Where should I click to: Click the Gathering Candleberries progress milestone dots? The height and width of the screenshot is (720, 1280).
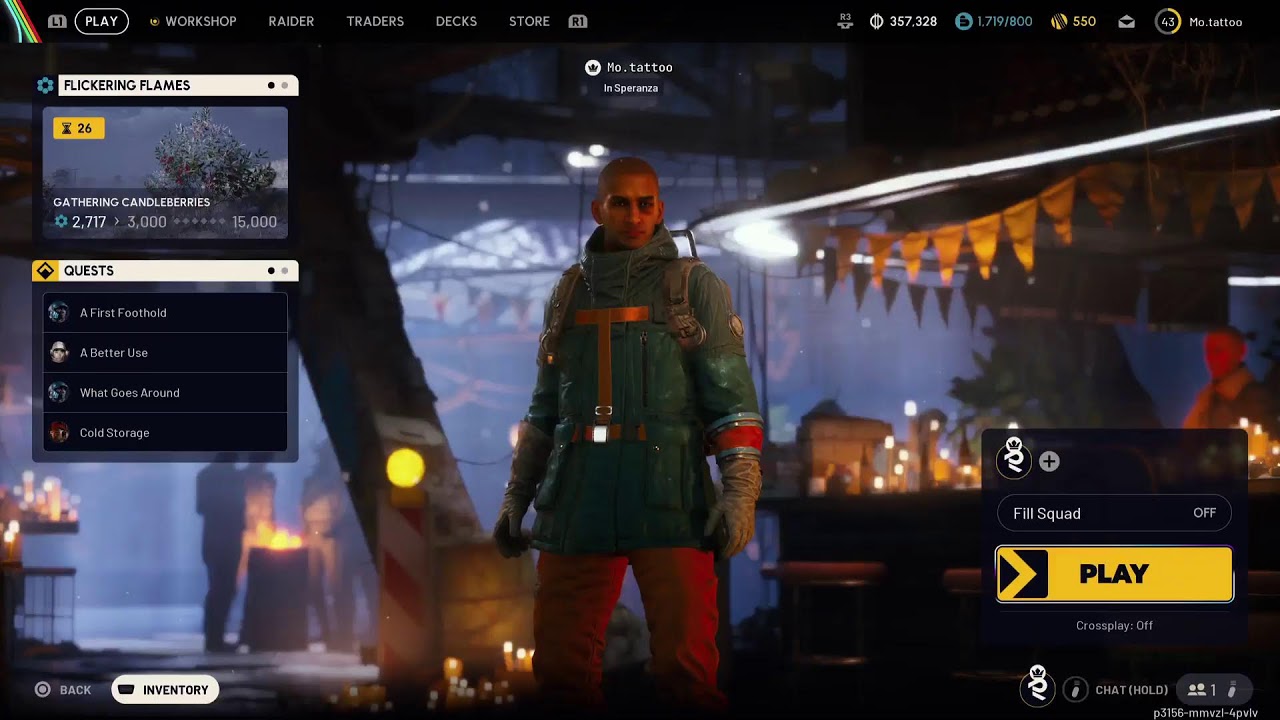point(199,222)
